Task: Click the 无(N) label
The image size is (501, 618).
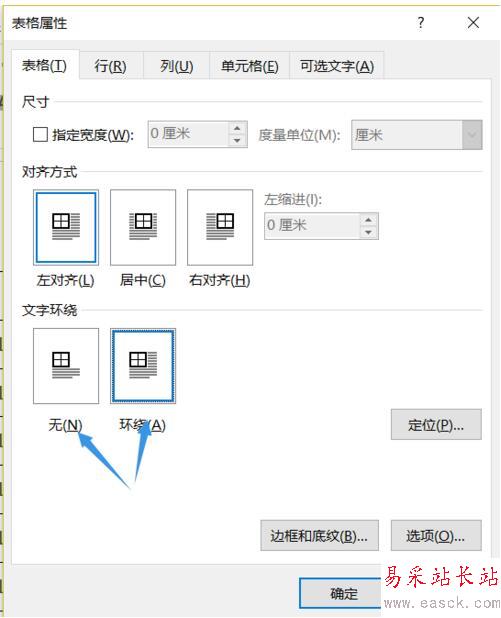Action: (x=65, y=425)
